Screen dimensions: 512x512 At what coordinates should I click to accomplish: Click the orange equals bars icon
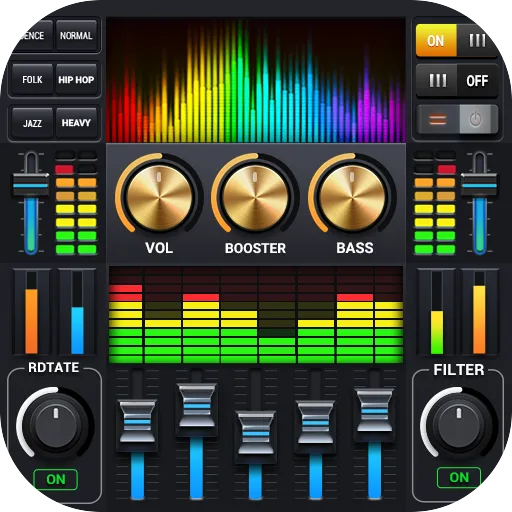(x=438, y=119)
